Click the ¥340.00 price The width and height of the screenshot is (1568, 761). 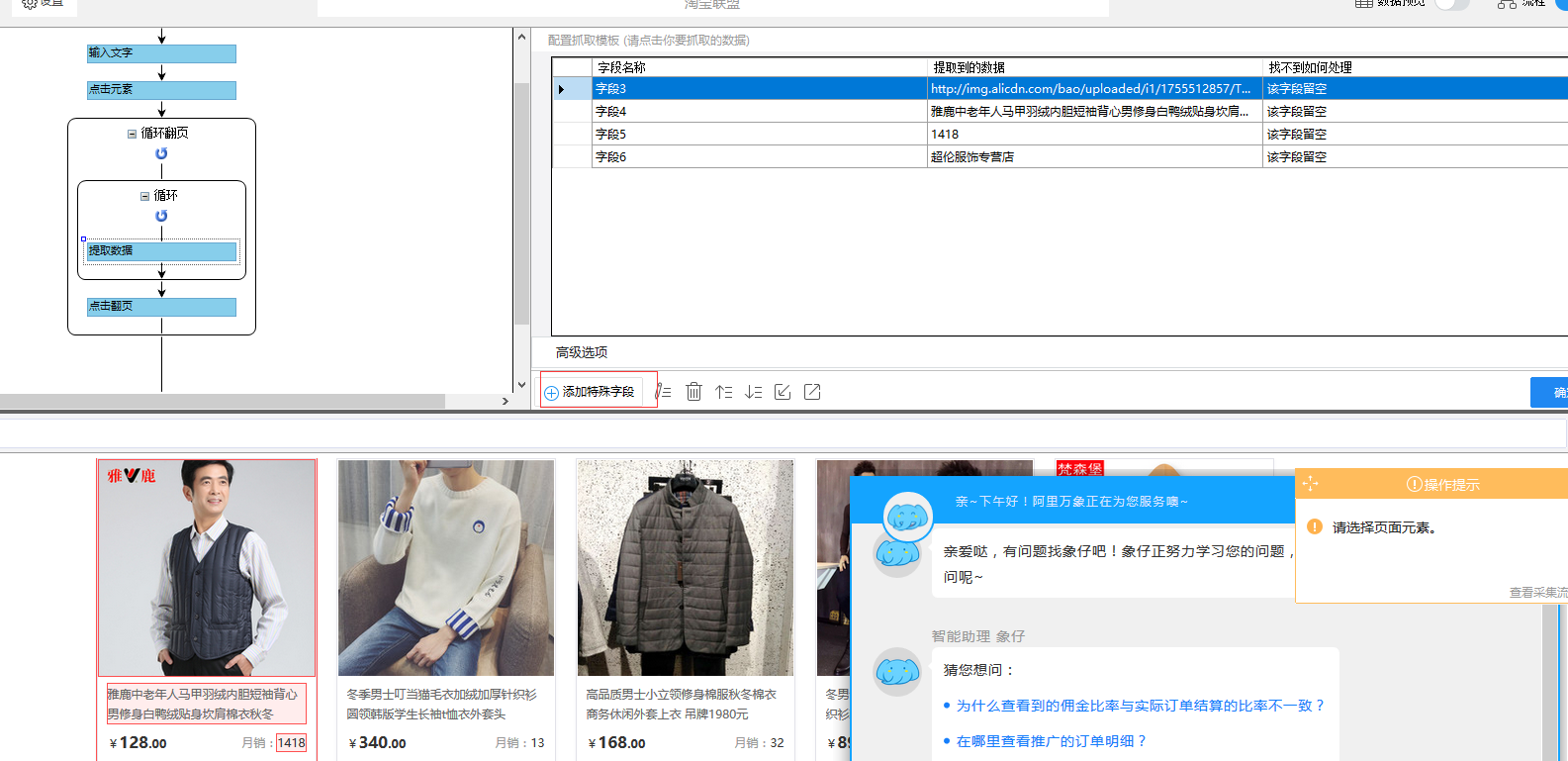pyautogui.click(x=378, y=743)
